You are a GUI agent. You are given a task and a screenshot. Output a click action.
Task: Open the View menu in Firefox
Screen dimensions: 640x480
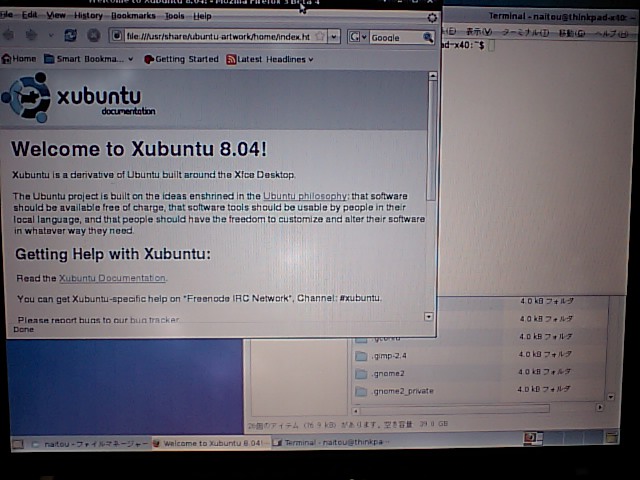pos(56,16)
